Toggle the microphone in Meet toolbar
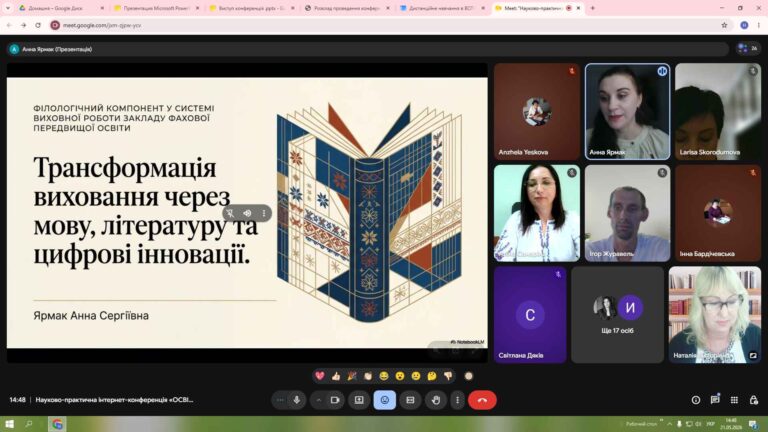The width and height of the screenshot is (768, 432). point(297,400)
